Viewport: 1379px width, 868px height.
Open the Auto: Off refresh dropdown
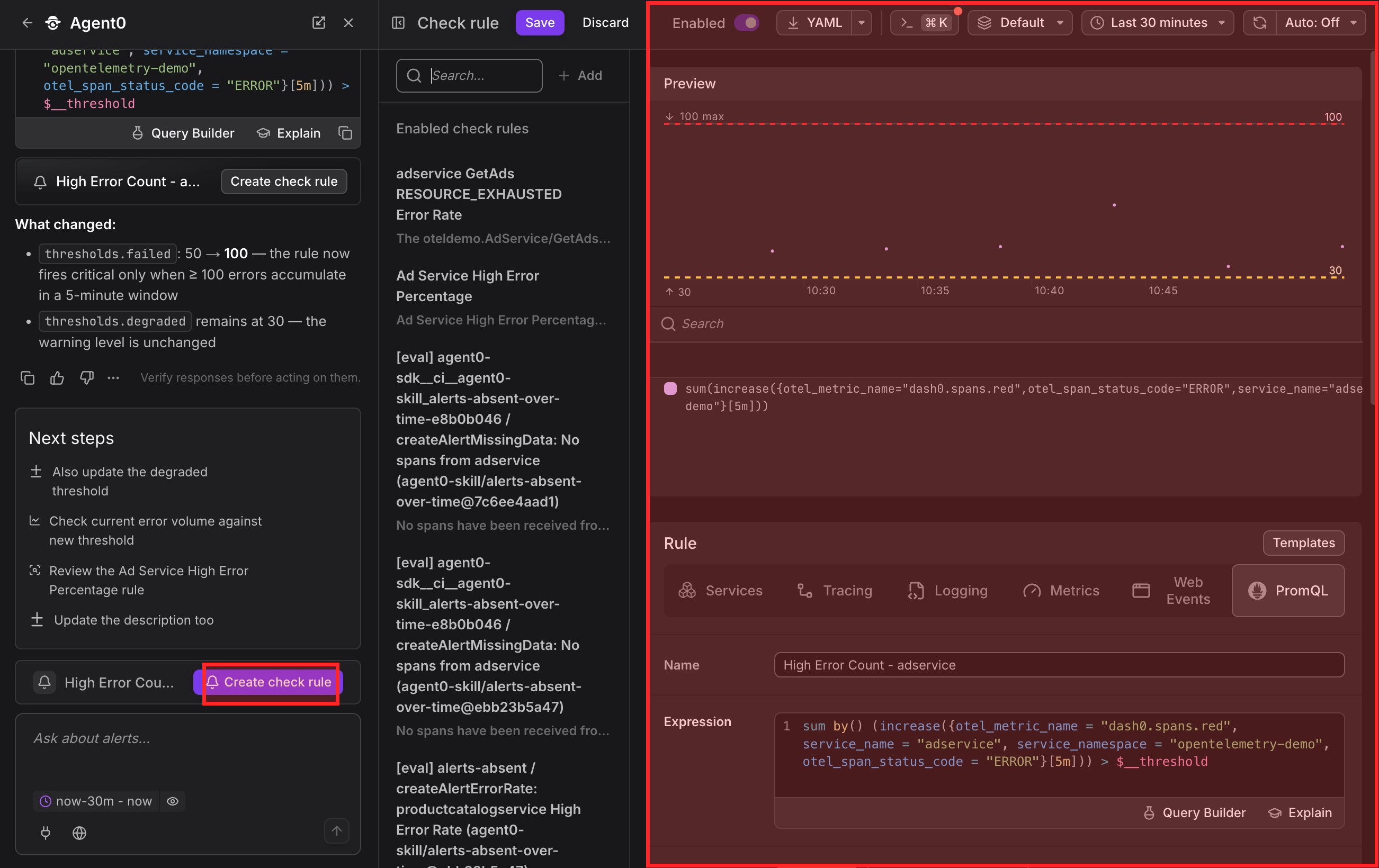coord(1321,23)
